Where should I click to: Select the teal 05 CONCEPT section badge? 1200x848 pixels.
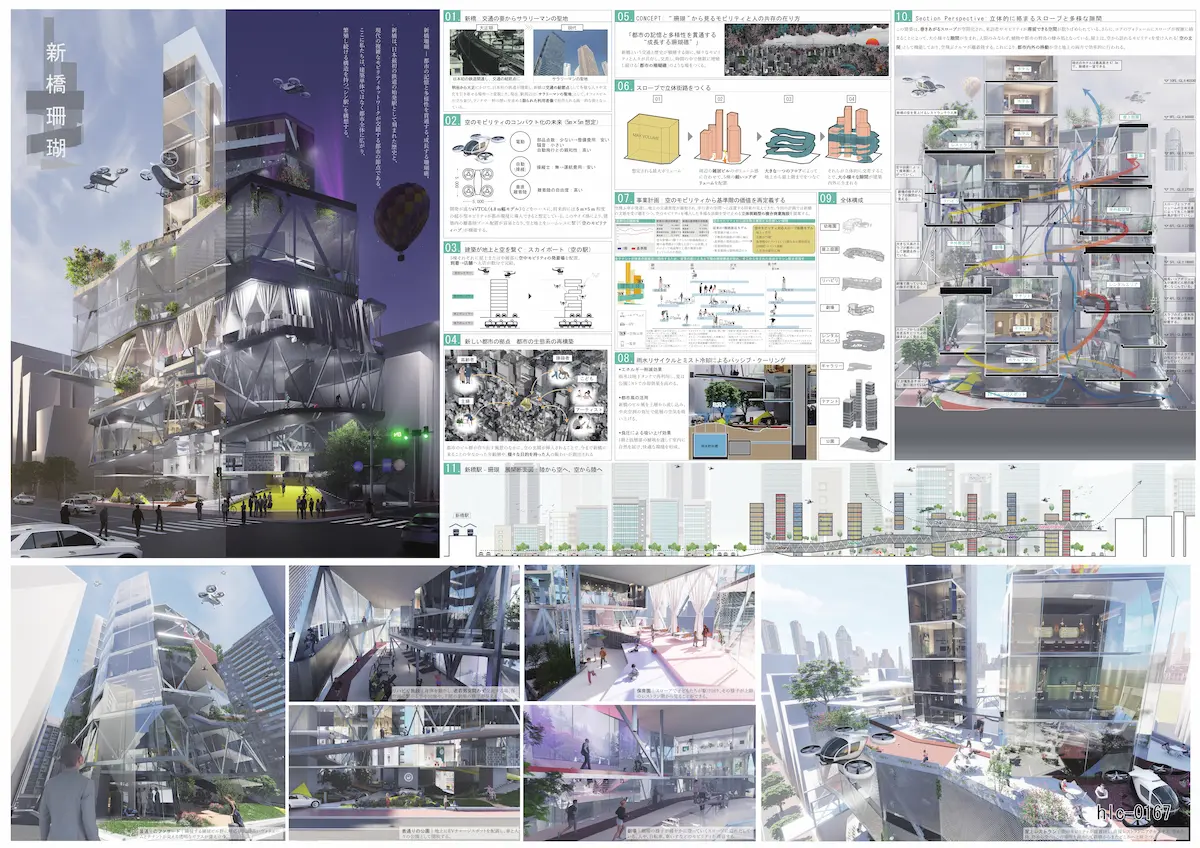tap(624, 17)
